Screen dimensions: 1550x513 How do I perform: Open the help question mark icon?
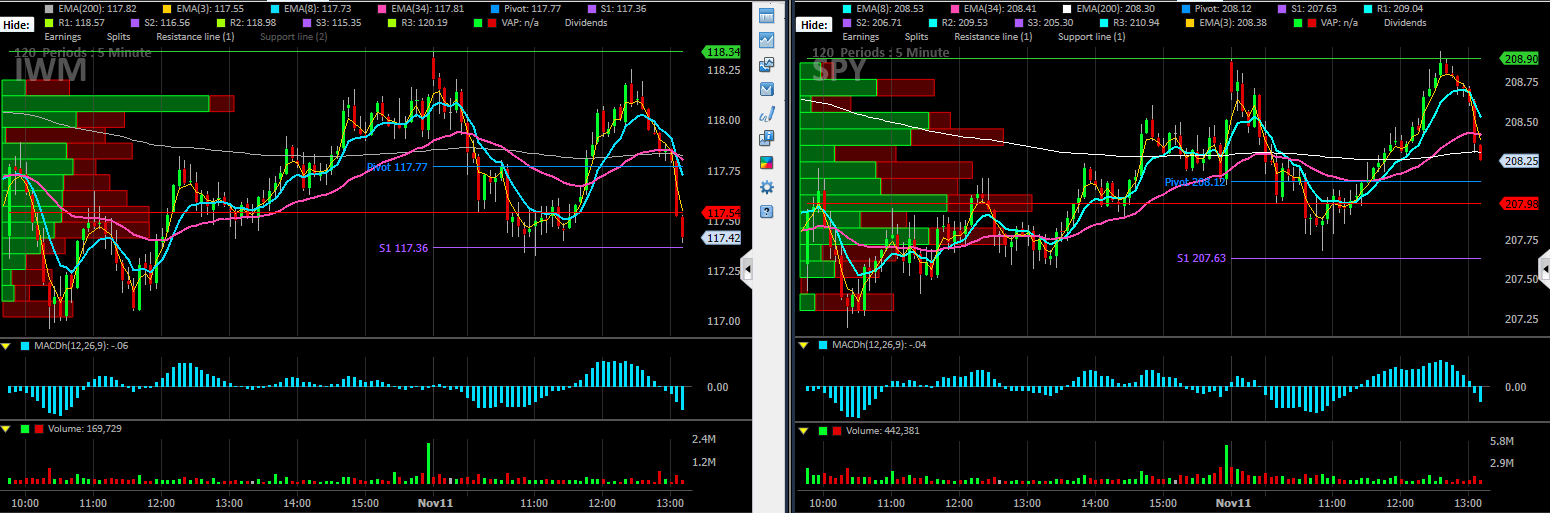[x=767, y=212]
